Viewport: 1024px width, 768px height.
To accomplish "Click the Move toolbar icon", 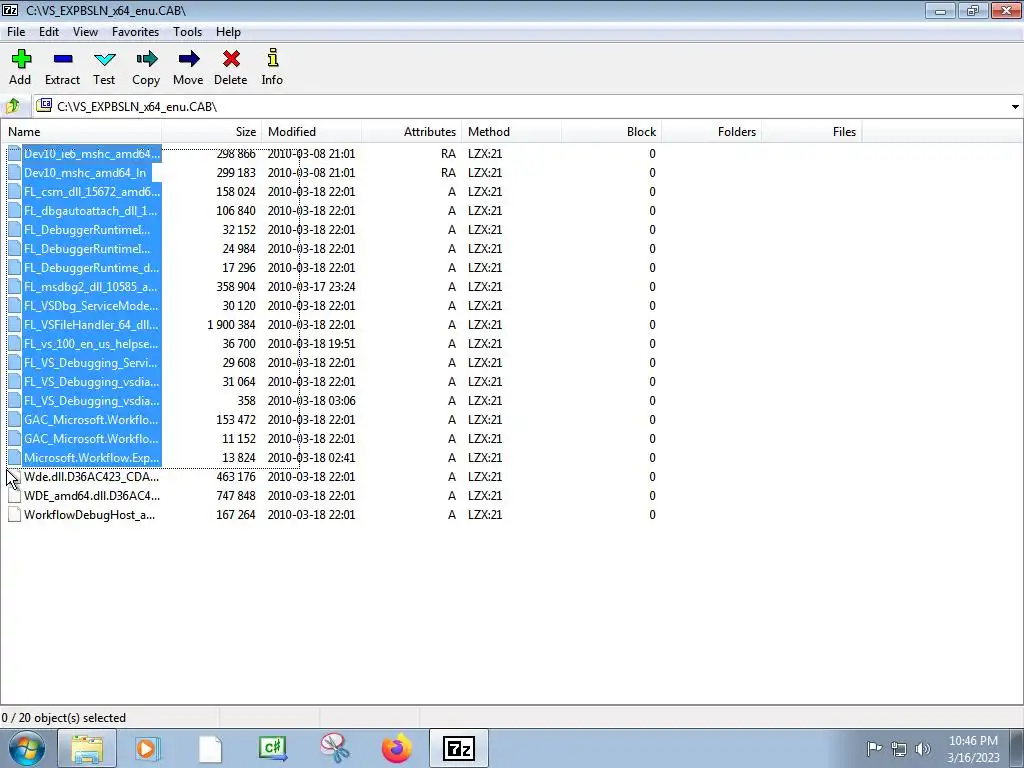I will [x=188, y=67].
